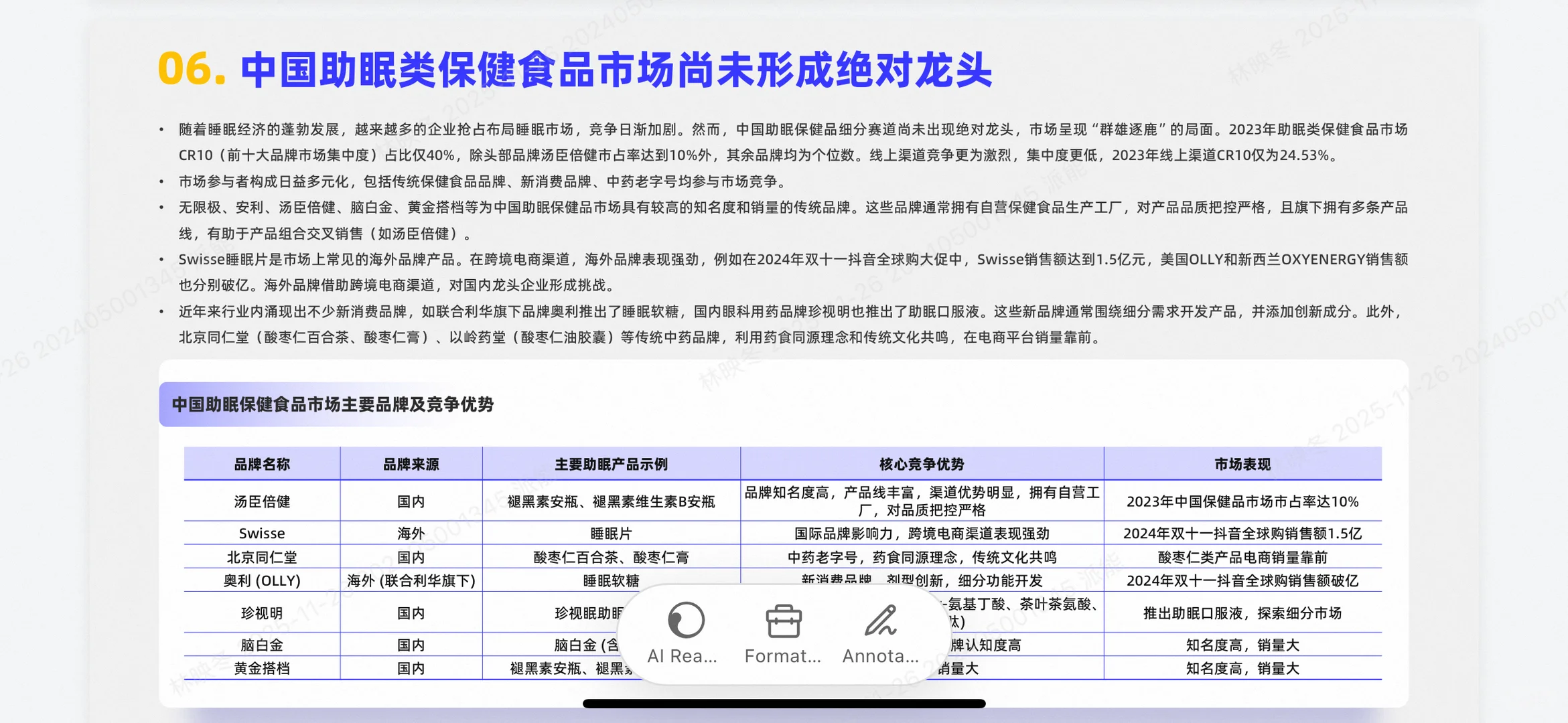This screenshot has width=1568, height=723.
Task: Click the '品牌名称' column header
Action: click(262, 463)
